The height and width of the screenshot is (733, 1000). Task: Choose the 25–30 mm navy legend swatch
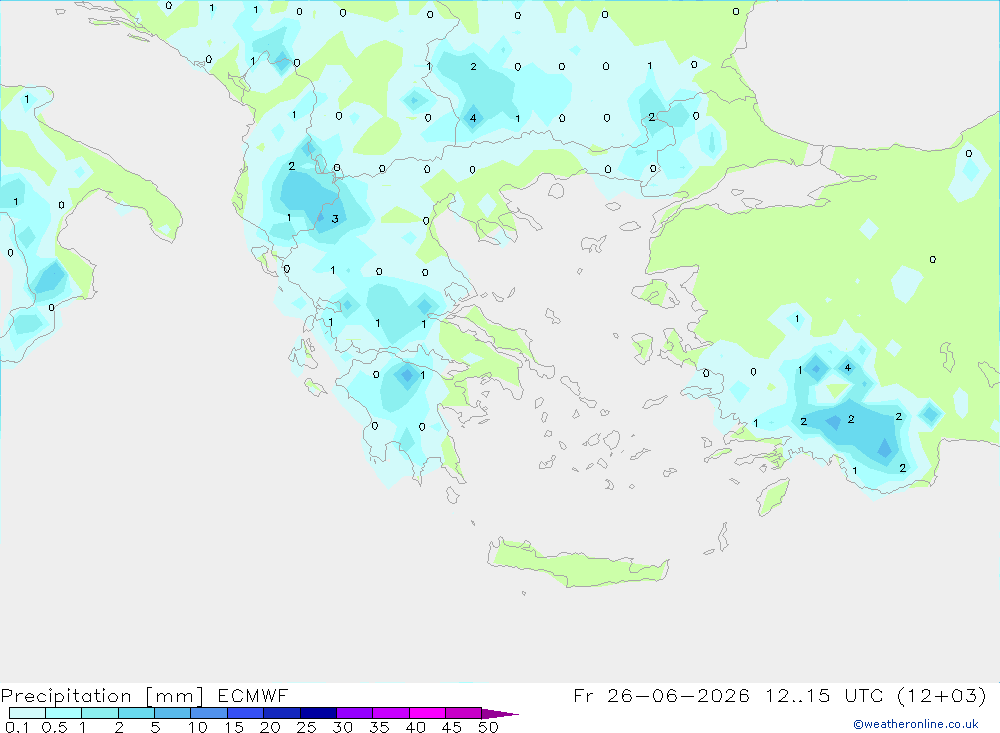point(318,713)
